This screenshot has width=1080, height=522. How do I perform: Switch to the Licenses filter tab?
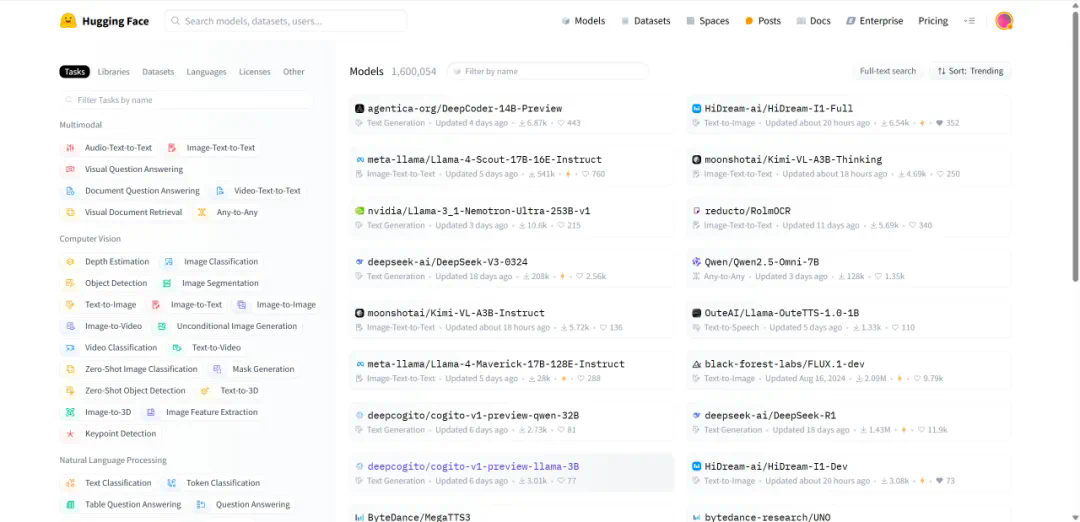pos(254,72)
